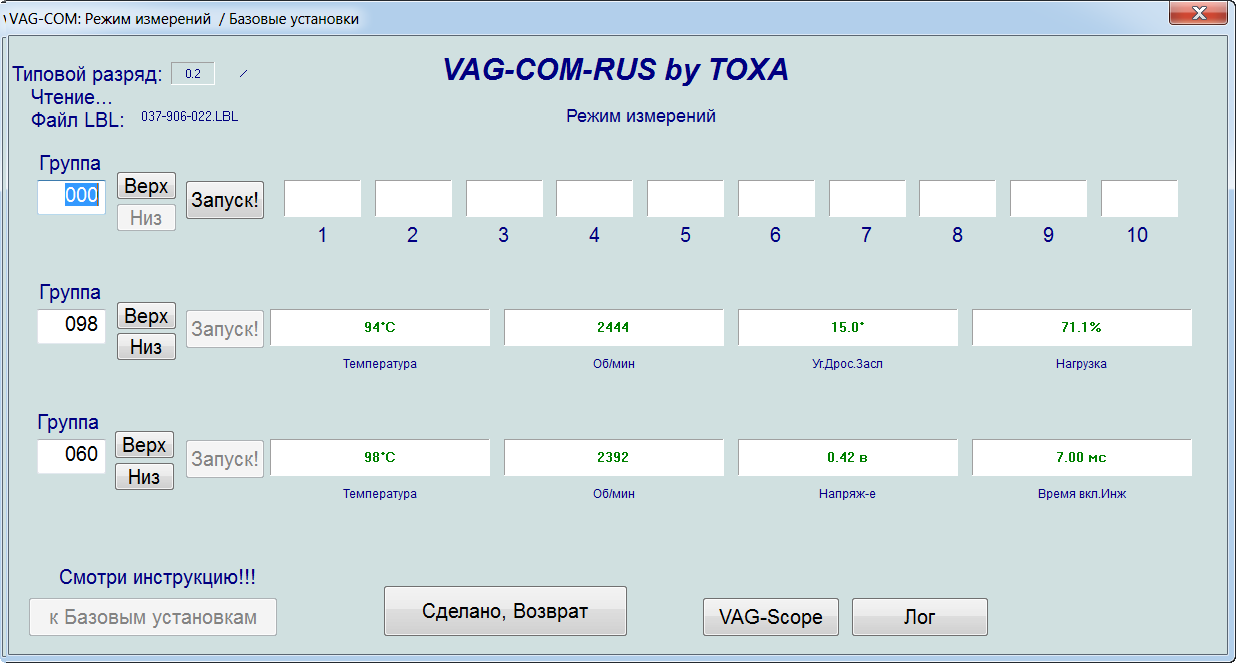Click the empty value field 5
The width and height of the screenshot is (1236, 663).
[685, 199]
